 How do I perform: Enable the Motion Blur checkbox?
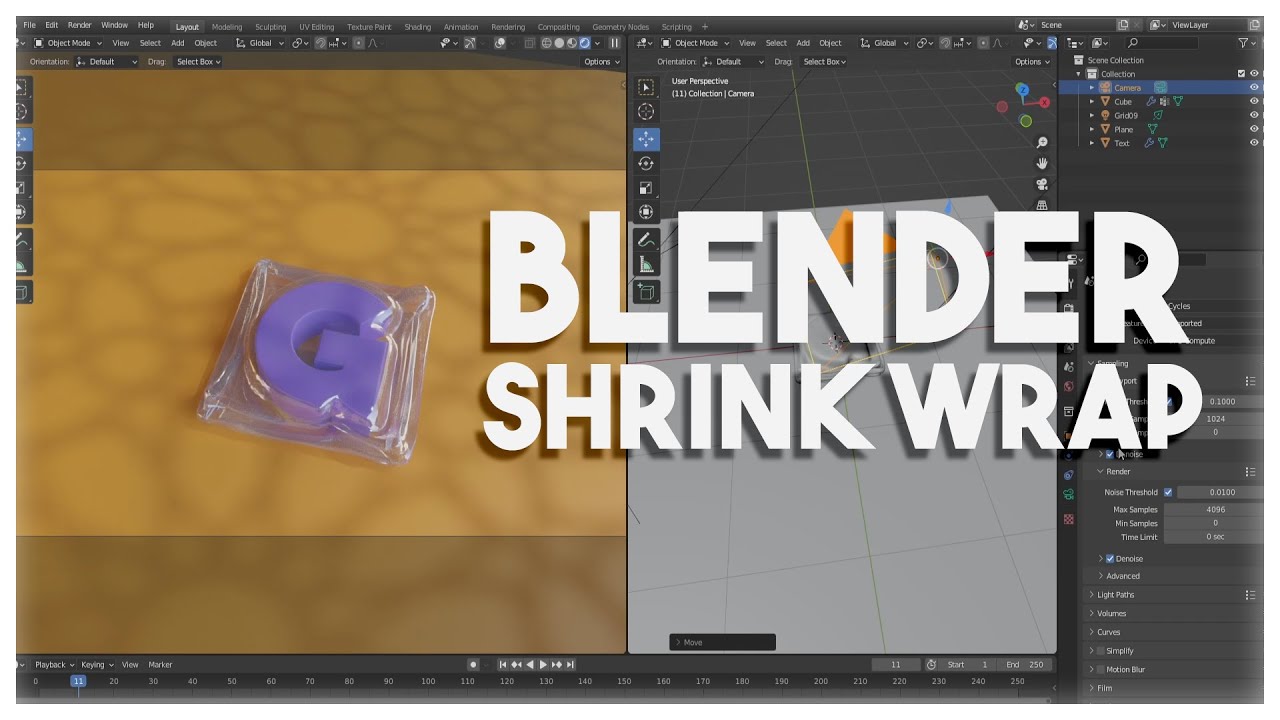1100,669
